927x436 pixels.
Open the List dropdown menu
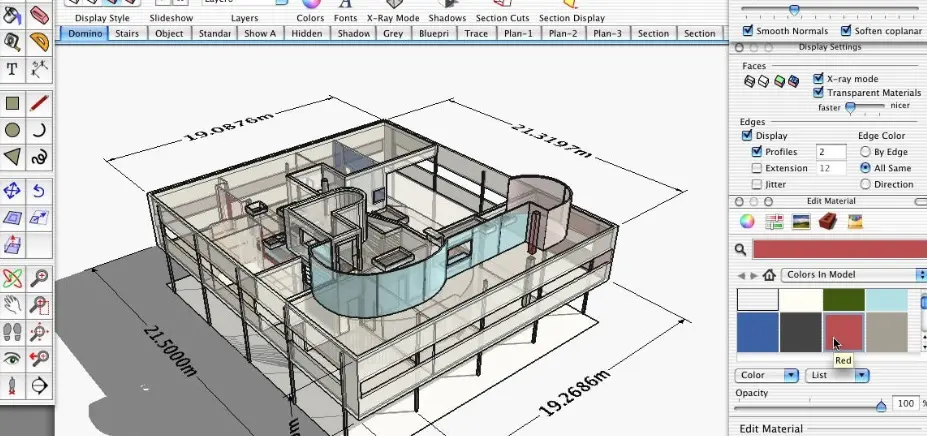(837, 375)
